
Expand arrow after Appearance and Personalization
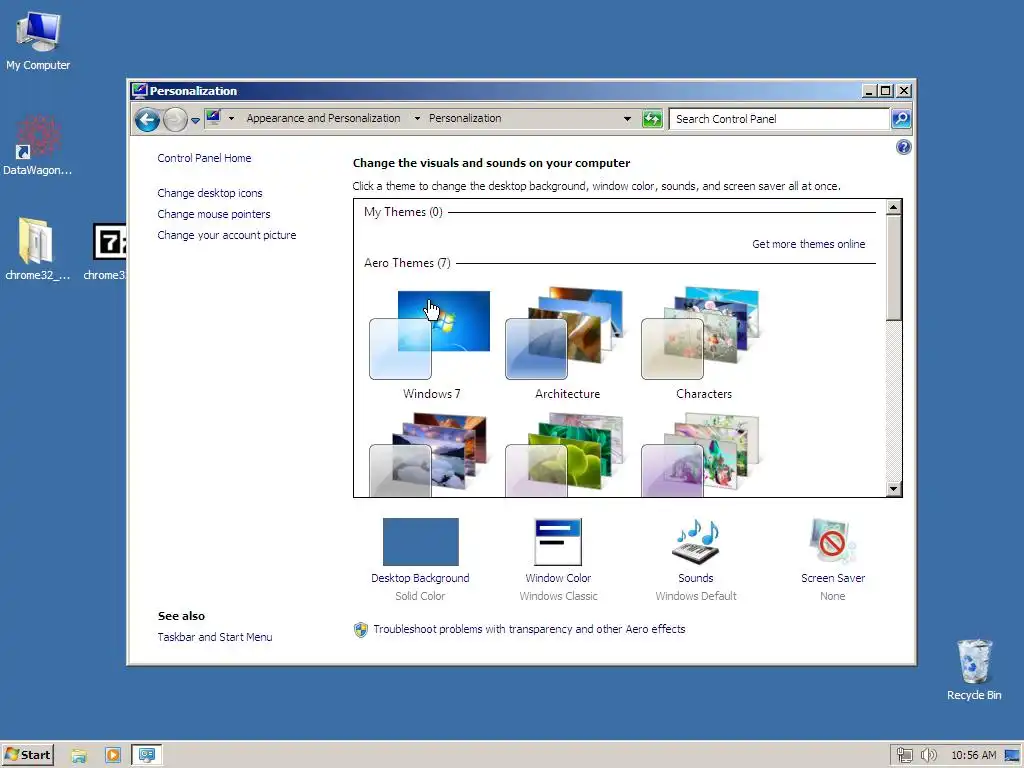point(417,119)
